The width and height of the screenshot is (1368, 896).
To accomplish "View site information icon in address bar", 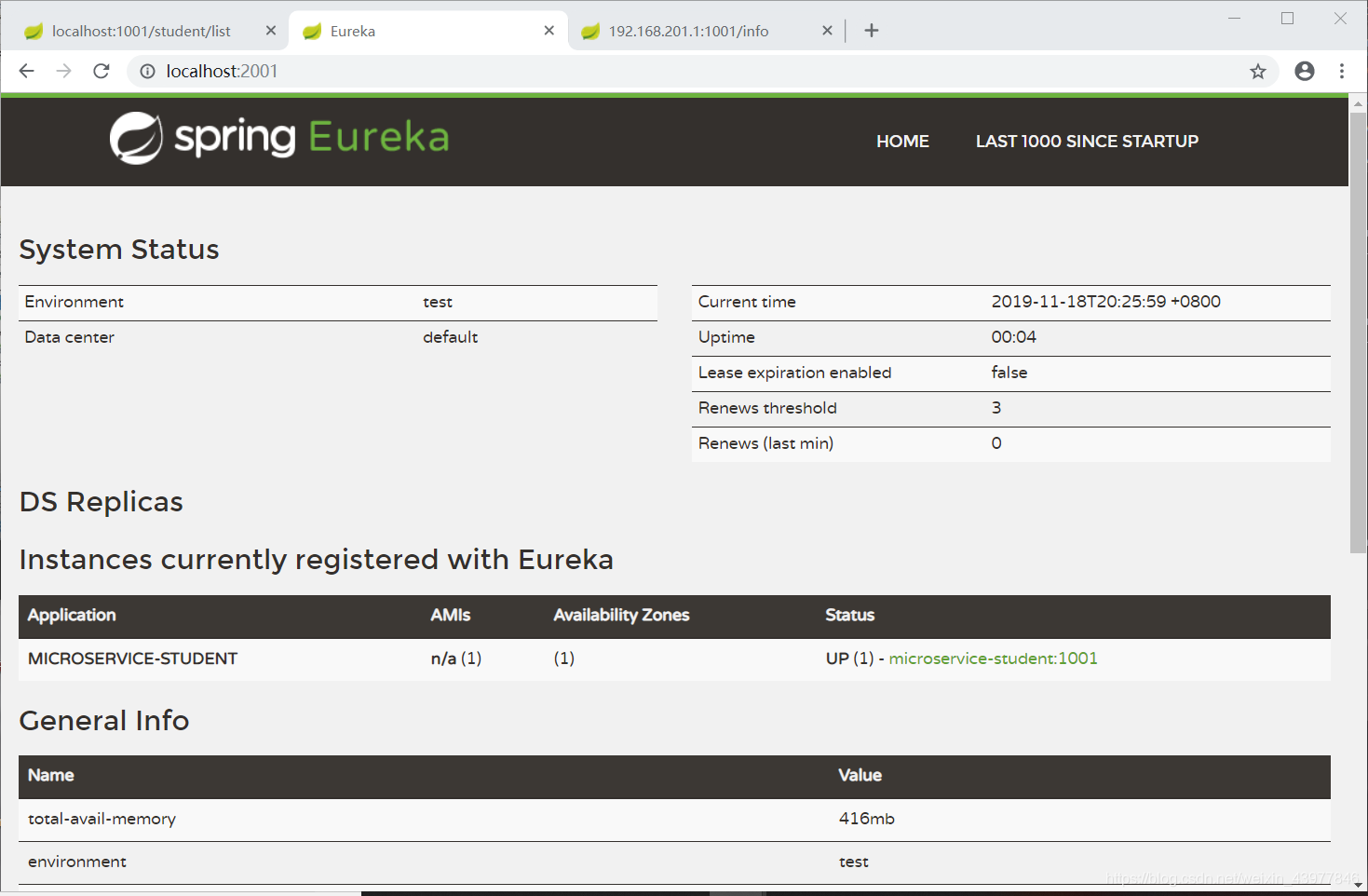I will point(147,71).
